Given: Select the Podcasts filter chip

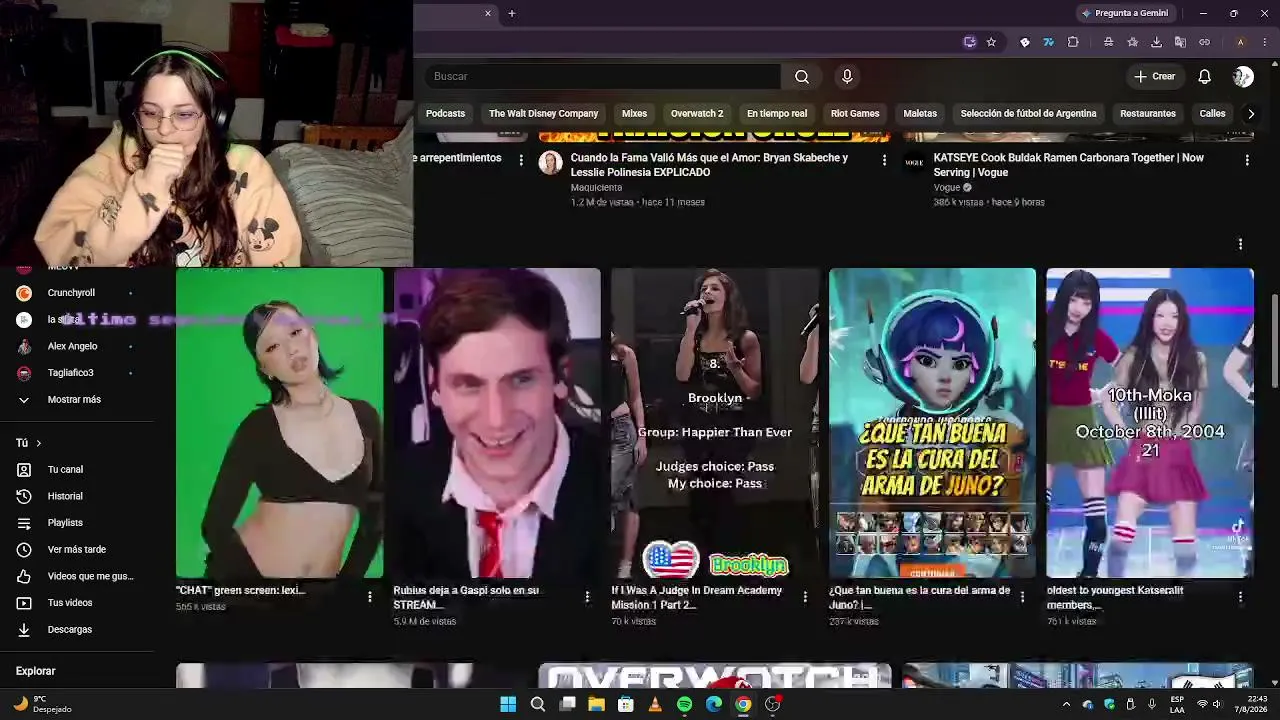Looking at the screenshot, I should 445,114.
